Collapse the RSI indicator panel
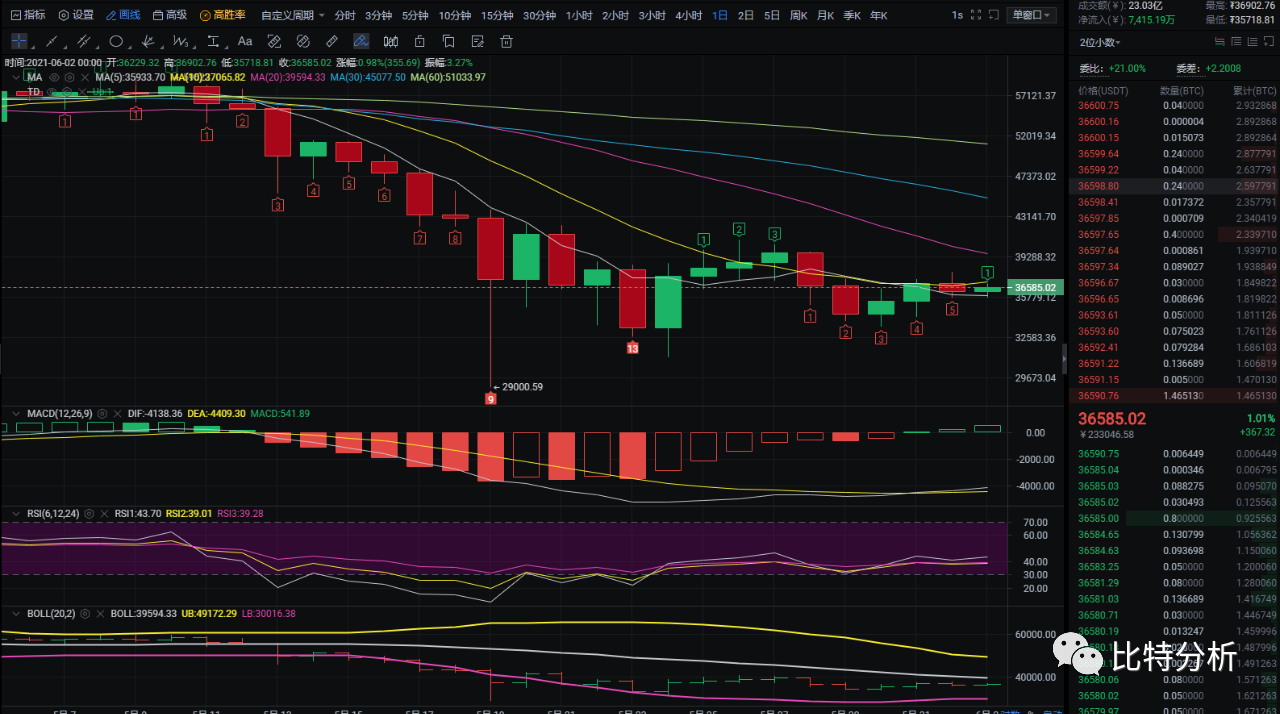The height and width of the screenshot is (714, 1280). coord(16,513)
